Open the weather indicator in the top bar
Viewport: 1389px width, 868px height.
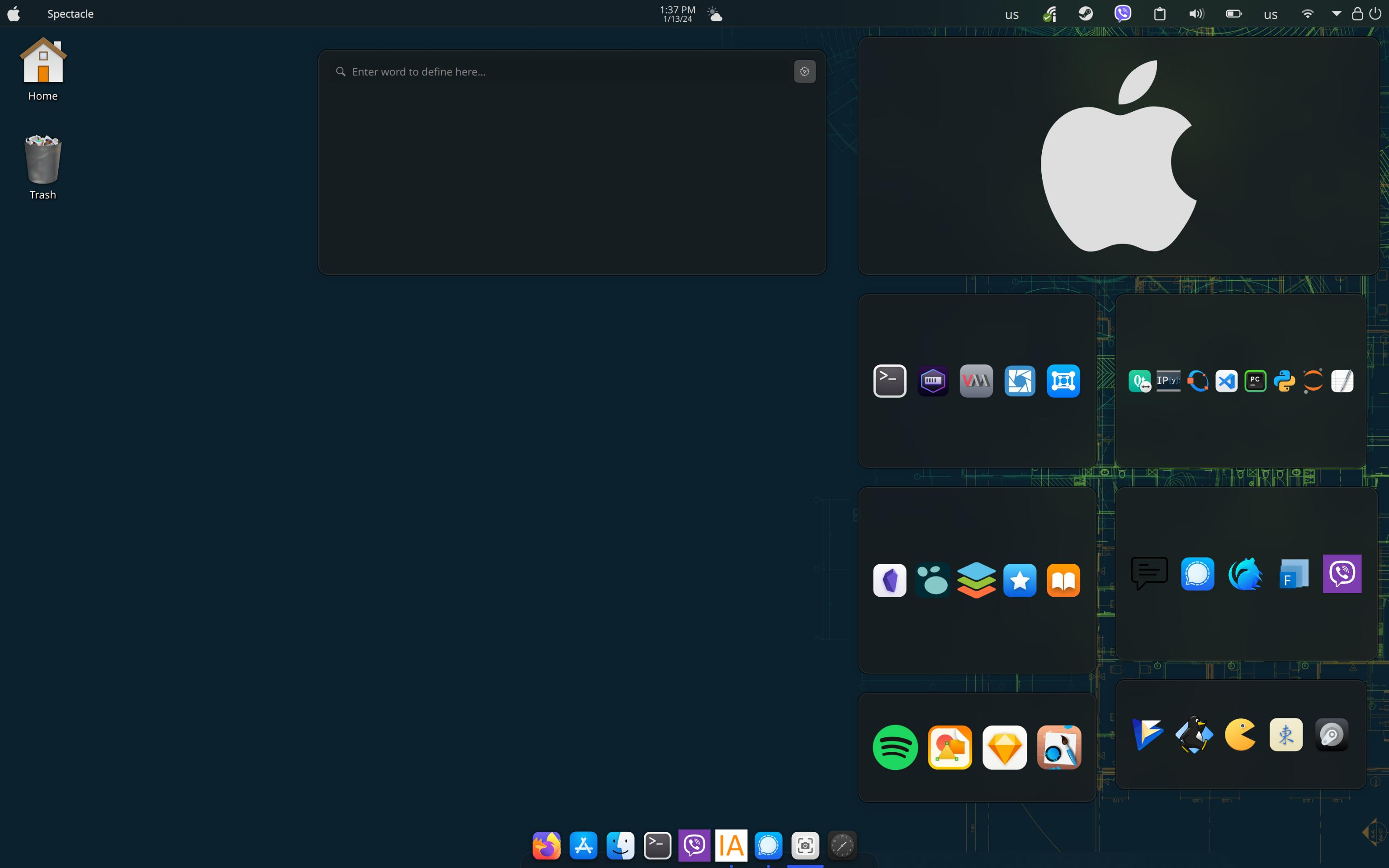[x=714, y=14]
